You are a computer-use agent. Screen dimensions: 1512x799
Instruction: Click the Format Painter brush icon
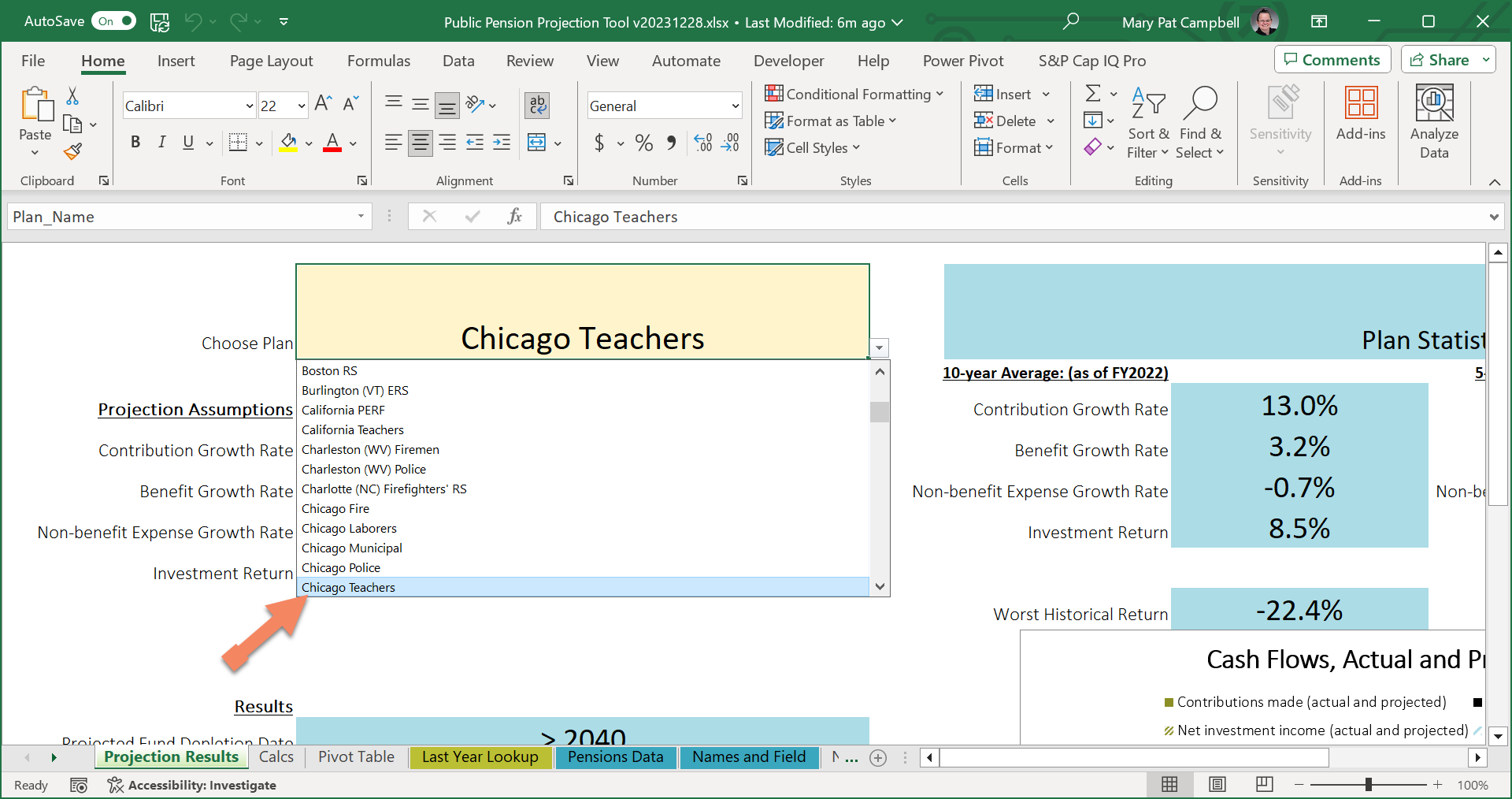[x=72, y=151]
